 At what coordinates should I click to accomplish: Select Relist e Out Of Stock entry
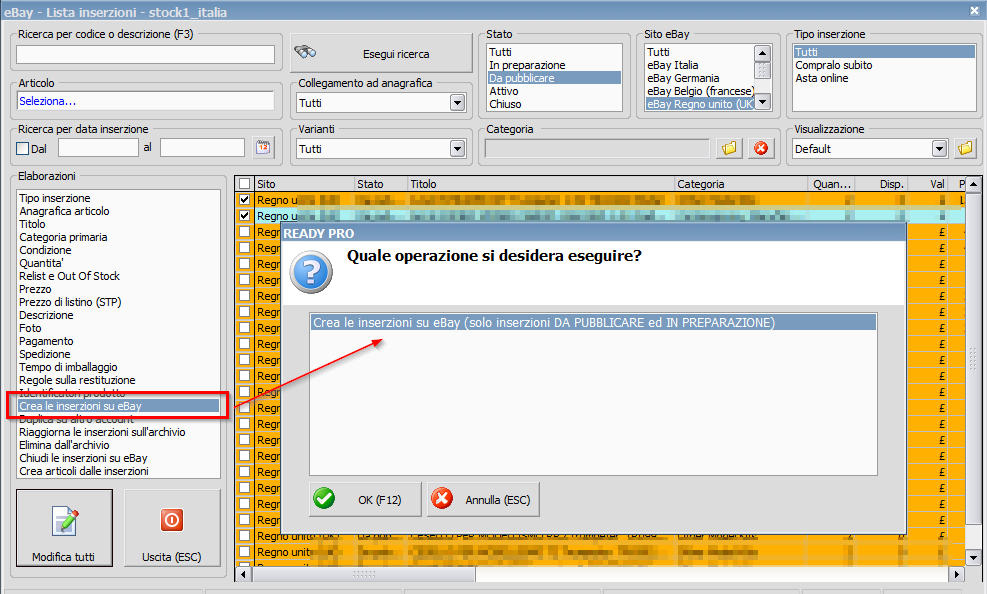click(69, 276)
